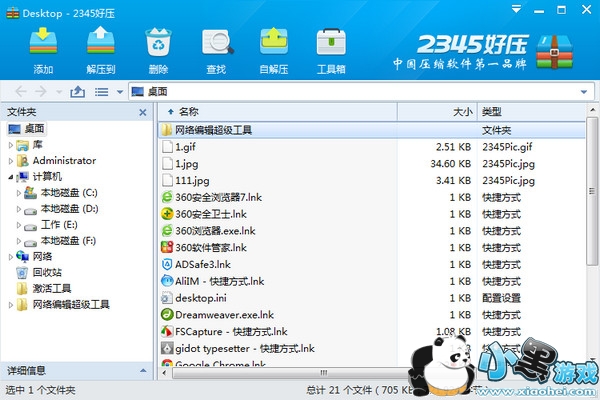Select 本地磁盘 (C:) drive in tree
600x400 pixels.
point(60,193)
